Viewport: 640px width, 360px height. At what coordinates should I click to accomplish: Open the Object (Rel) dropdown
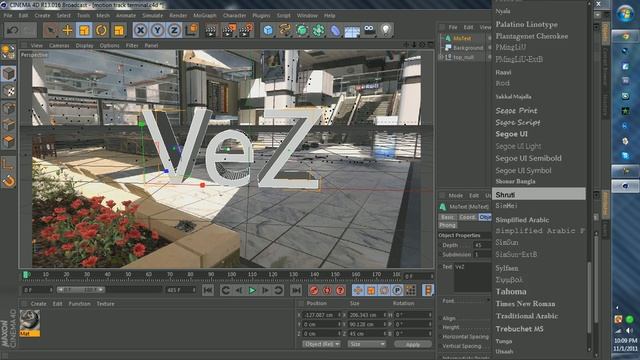(321, 344)
